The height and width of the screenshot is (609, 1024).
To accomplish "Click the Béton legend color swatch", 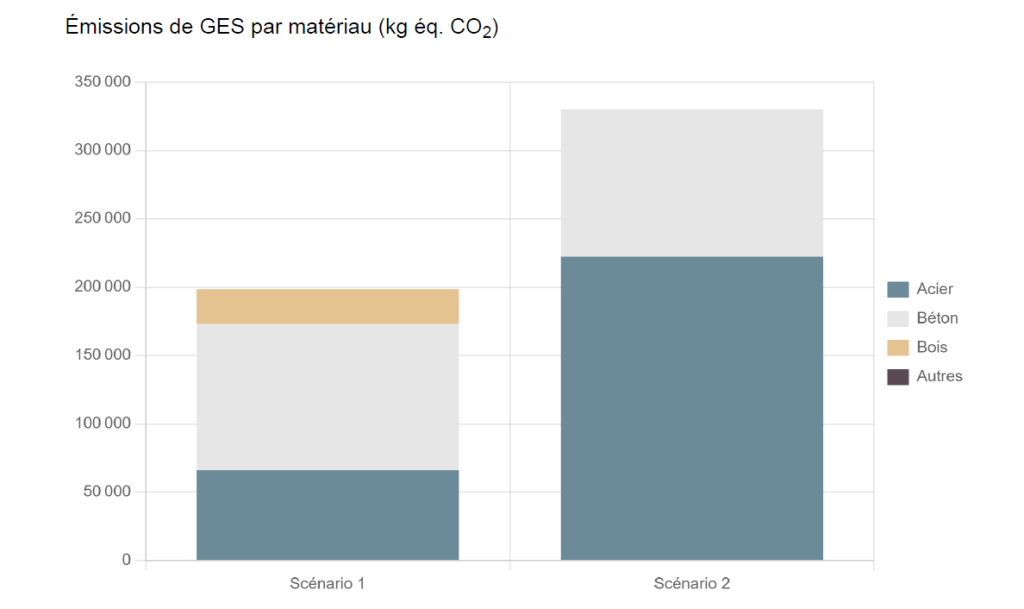I will click(x=897, y=319).
